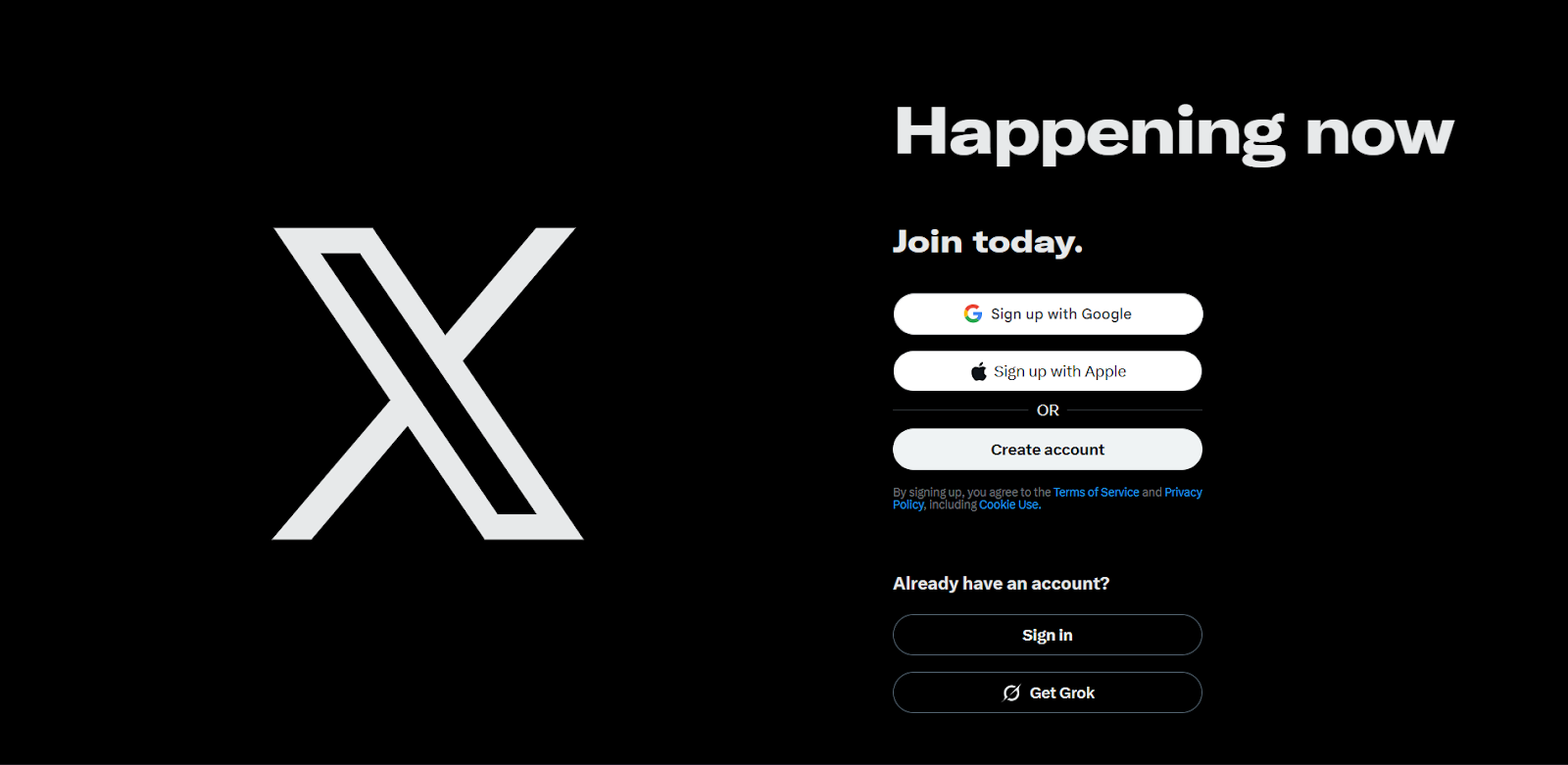
Task: Click the OR divider label
Action: coord(1048,410)
